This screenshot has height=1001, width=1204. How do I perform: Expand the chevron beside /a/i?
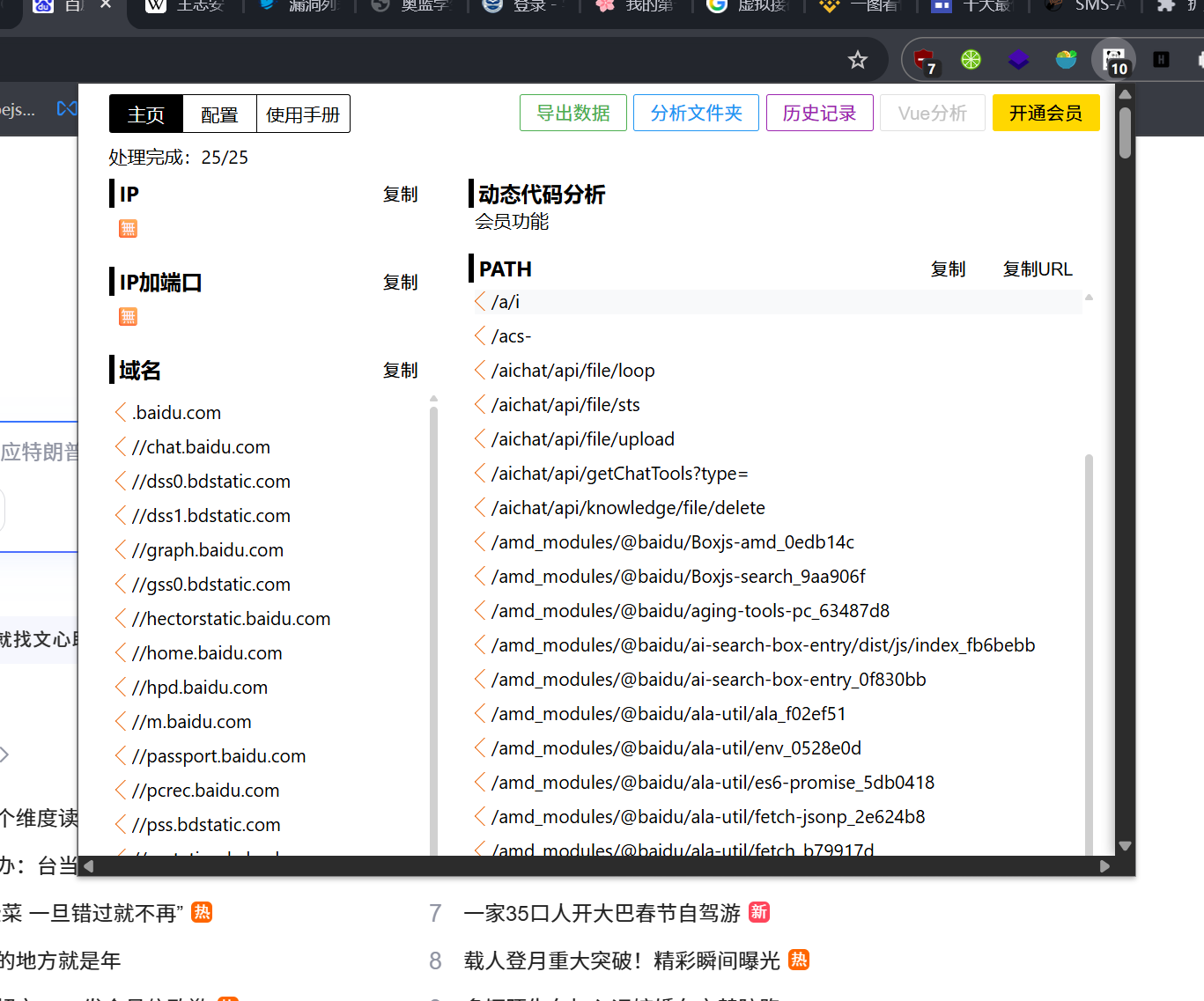click(480, 301)
